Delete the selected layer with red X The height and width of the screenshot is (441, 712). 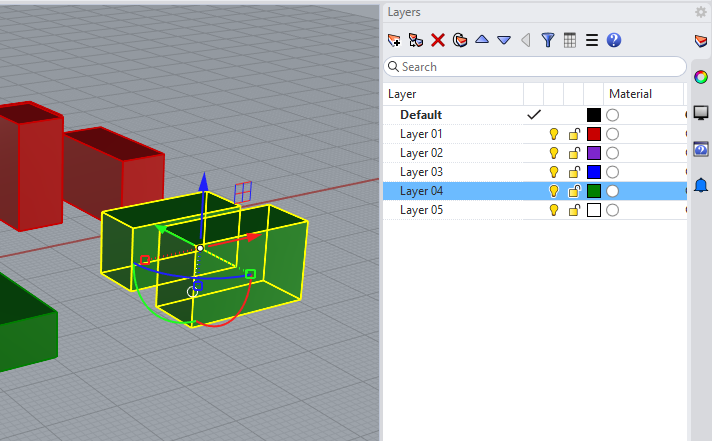pyautogui.click(x=438, y=40)
